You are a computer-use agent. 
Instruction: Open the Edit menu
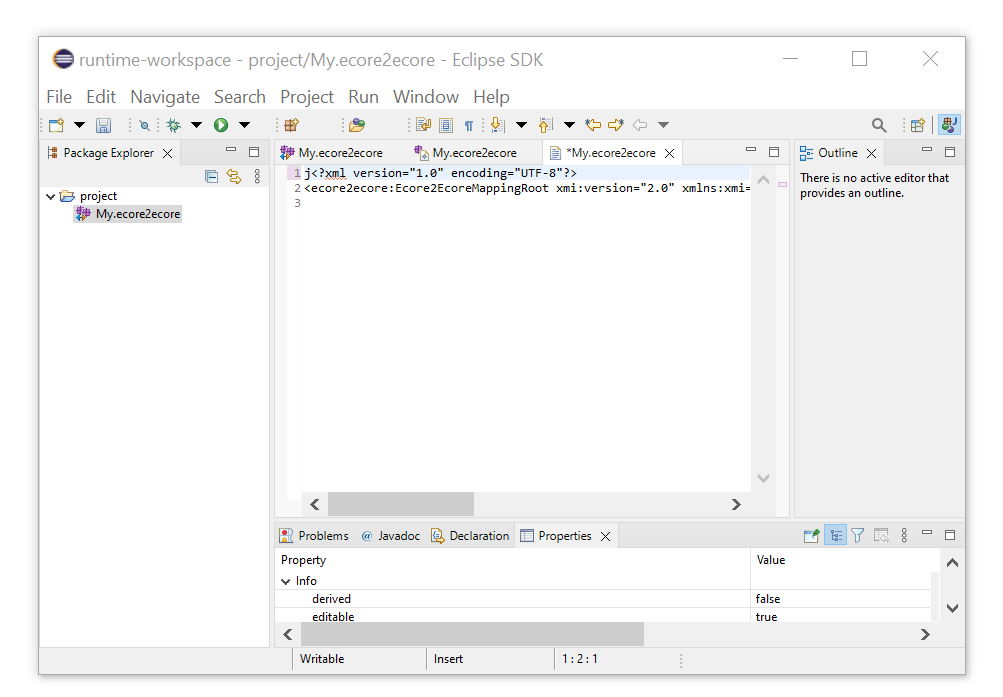click(101, 97)
